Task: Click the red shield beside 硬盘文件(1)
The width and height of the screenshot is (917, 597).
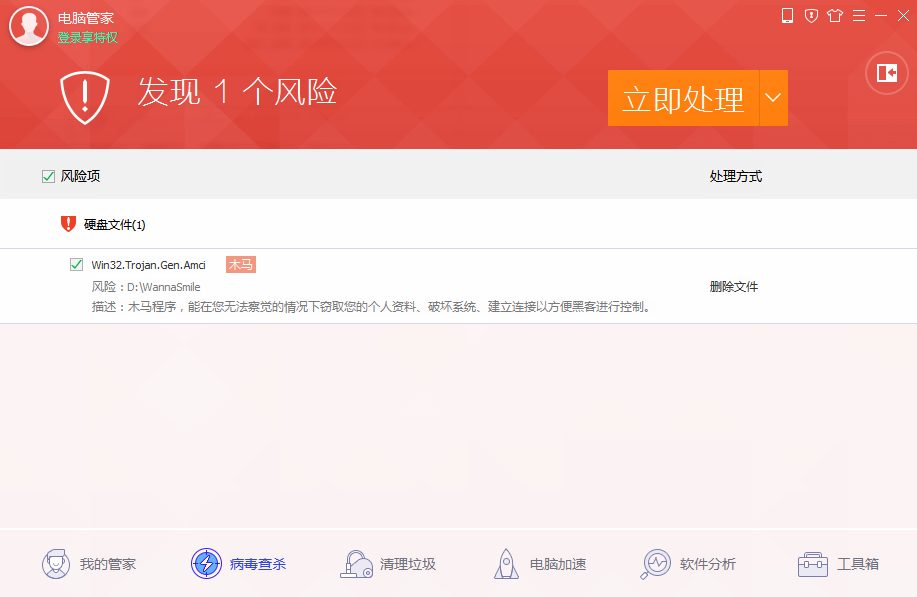Action: tap(68, 224)
